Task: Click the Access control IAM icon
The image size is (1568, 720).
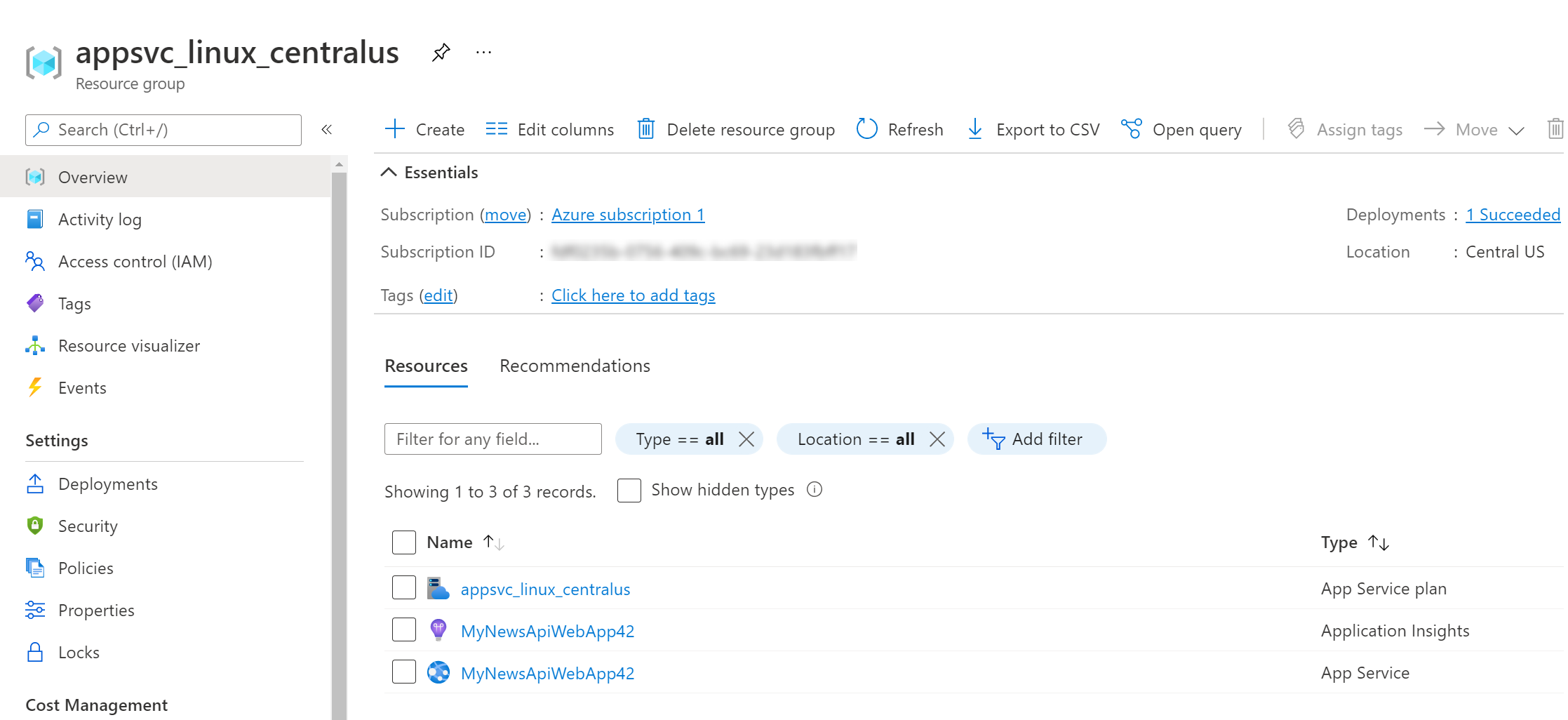Action: coord(35,261)
